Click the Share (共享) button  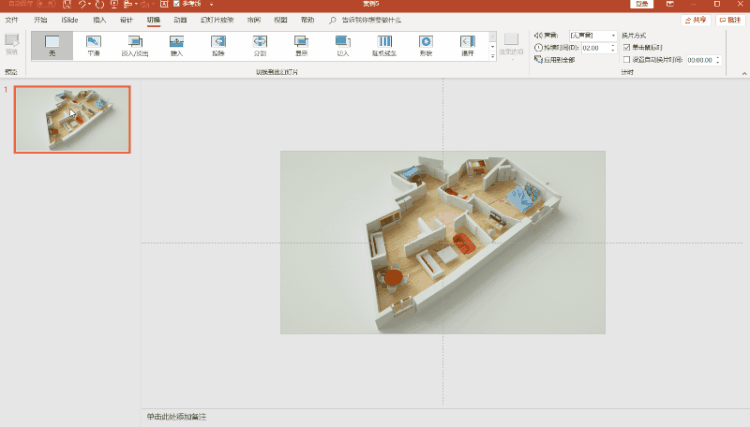click(x=696, y=20)
